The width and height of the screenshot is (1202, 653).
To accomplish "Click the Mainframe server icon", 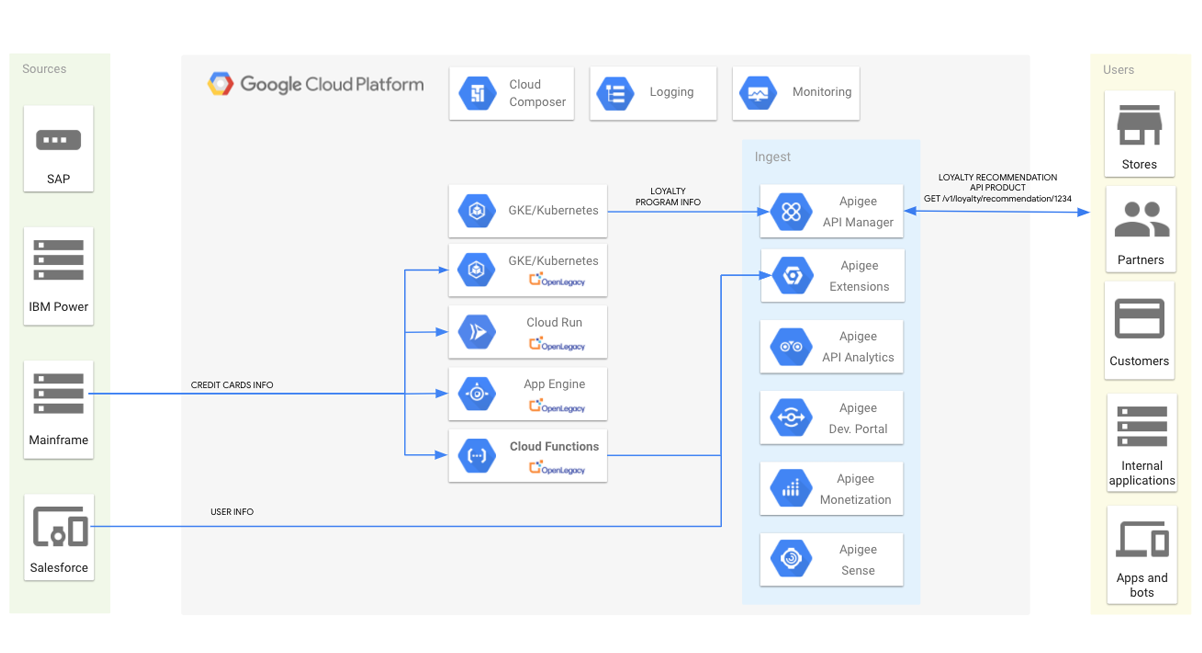I will [x=59, y=394].
